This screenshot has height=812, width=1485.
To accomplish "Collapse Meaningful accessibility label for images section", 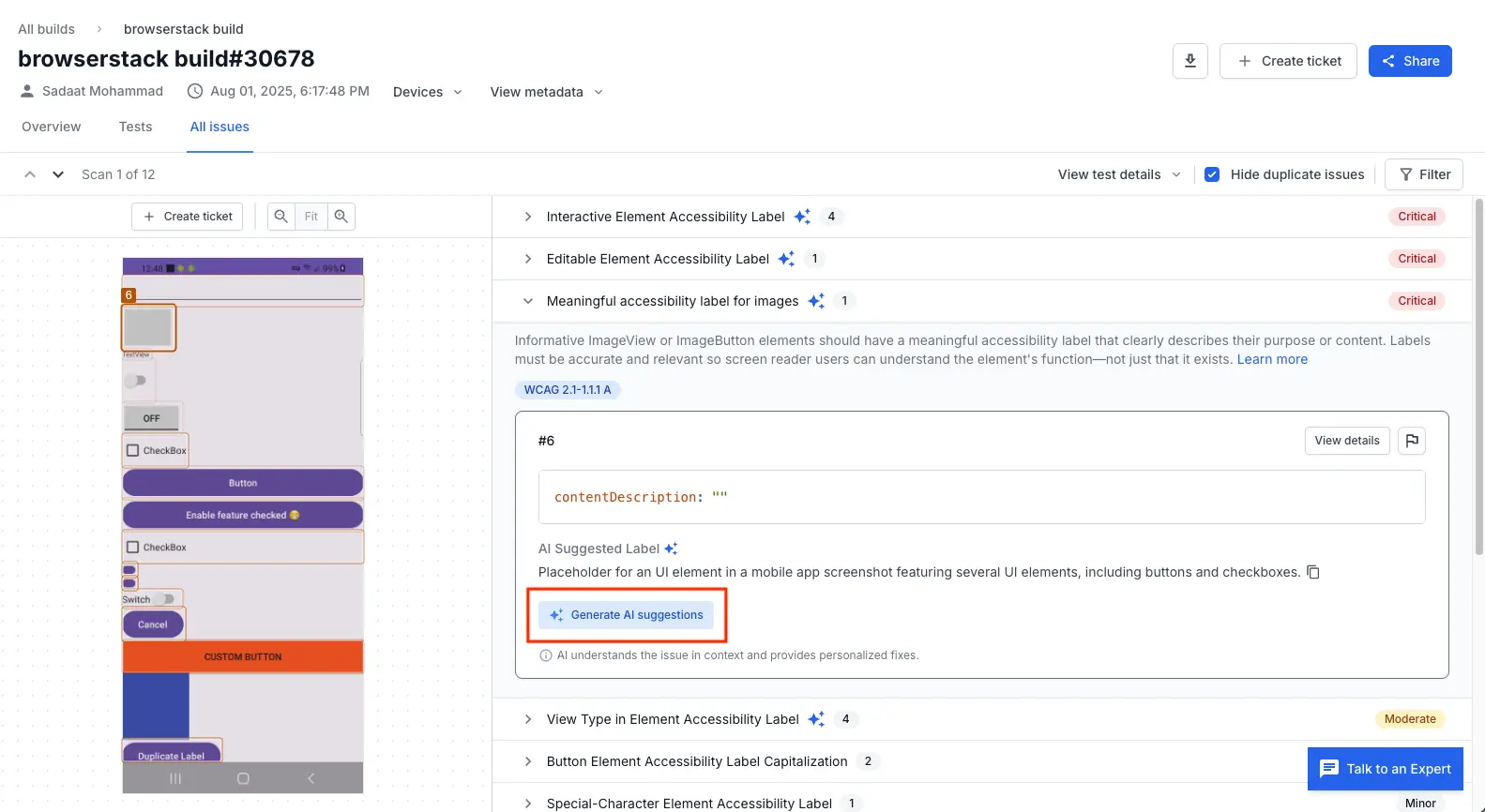I will (x=528, y=301).
